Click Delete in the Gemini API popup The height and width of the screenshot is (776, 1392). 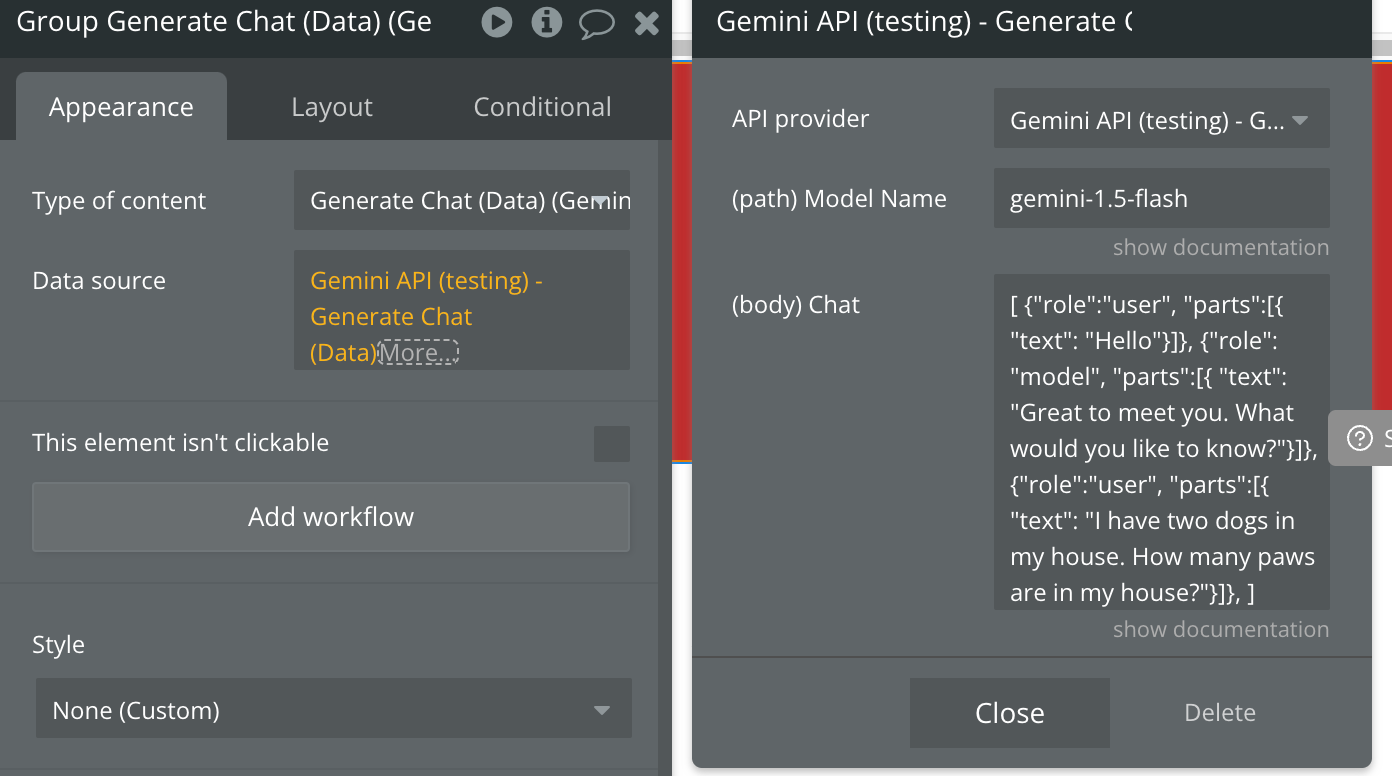click(x=1220, y=713)
